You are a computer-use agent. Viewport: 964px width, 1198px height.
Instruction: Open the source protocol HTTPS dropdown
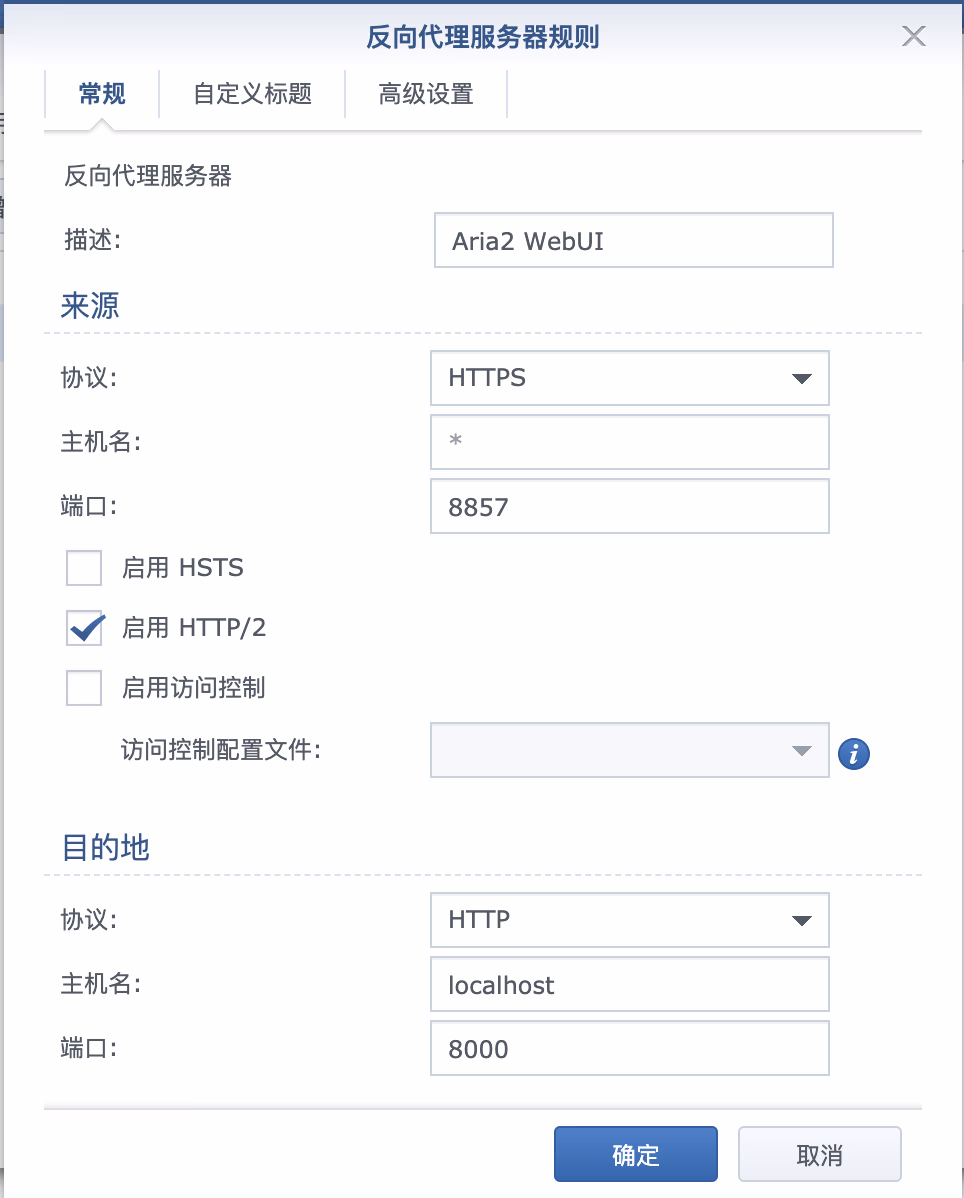coord(629,377)
